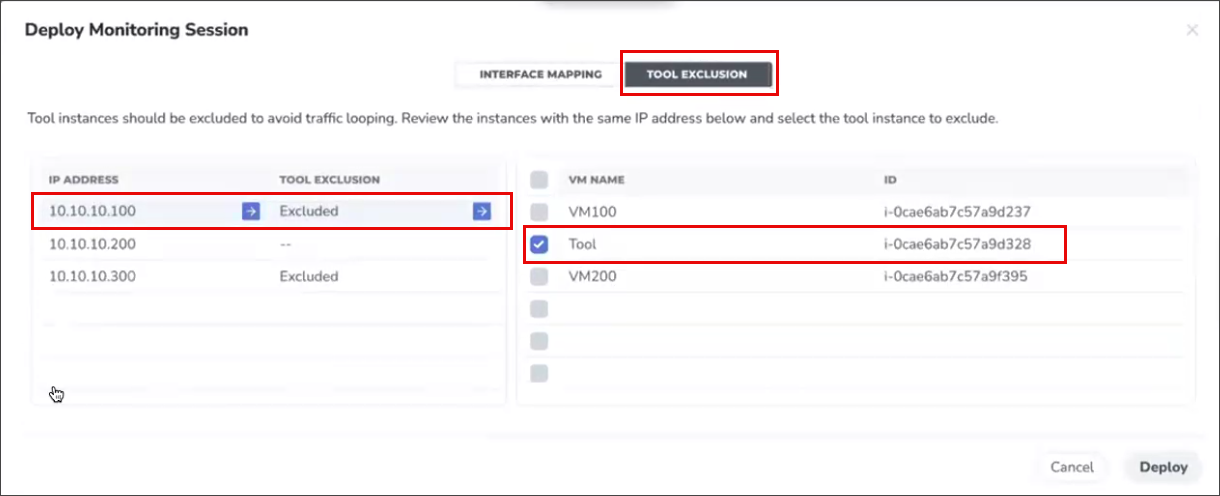This screenshot has height=496, width=1220.
Task: Close the Deploy Monitoring Session dialog
Action: click(1192, 30)
